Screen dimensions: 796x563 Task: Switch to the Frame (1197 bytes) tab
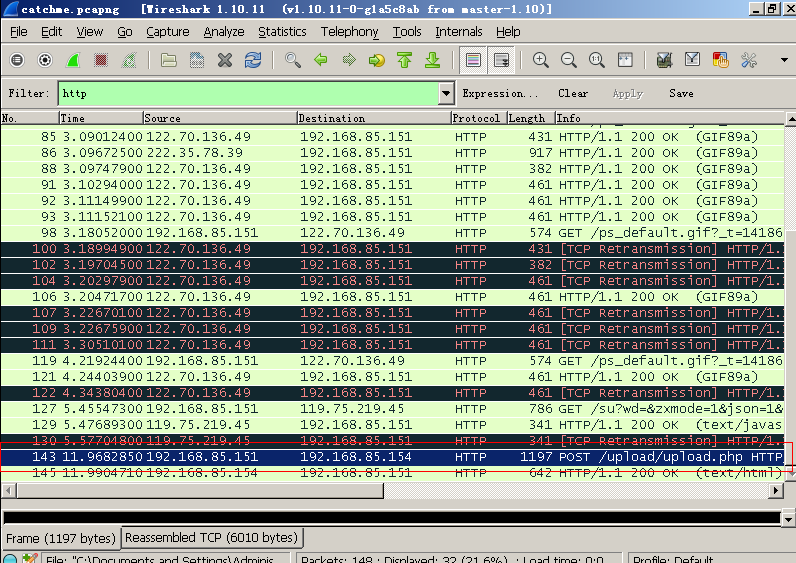61,538
